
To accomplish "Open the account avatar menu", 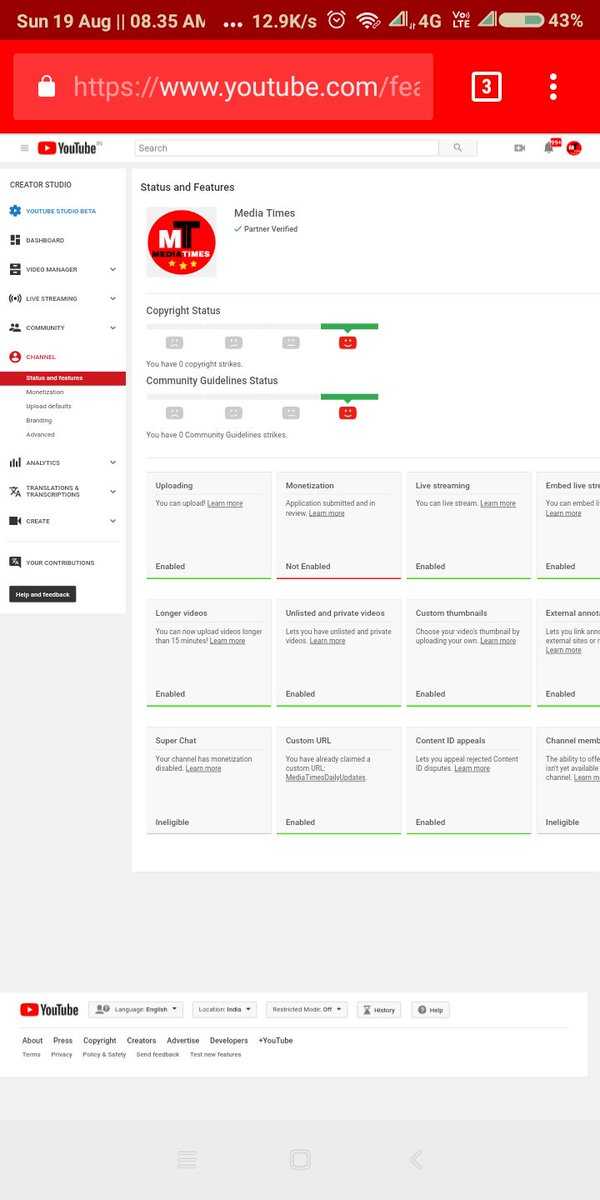I will click(574, 148).
